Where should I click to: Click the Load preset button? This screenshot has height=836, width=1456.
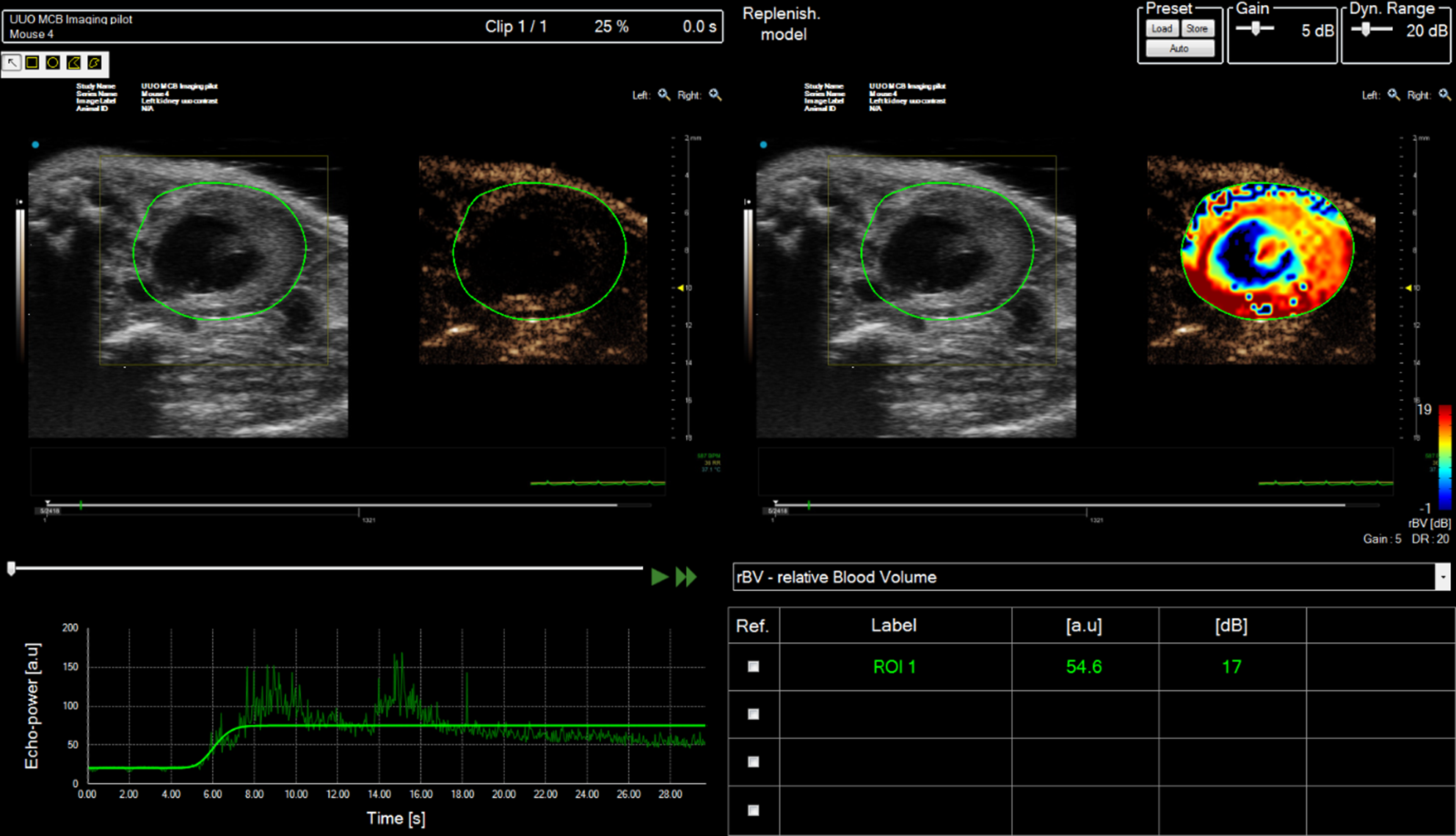(x=1162, y=29)
